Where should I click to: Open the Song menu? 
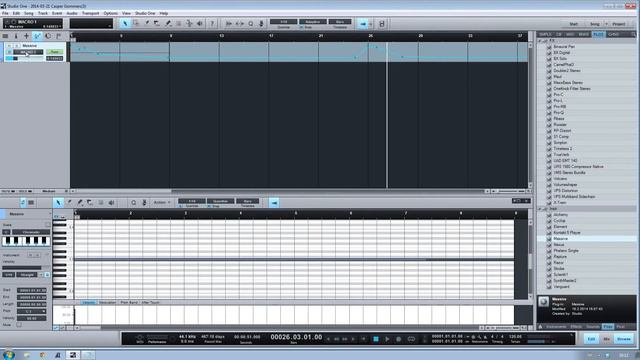pos(29,13)
